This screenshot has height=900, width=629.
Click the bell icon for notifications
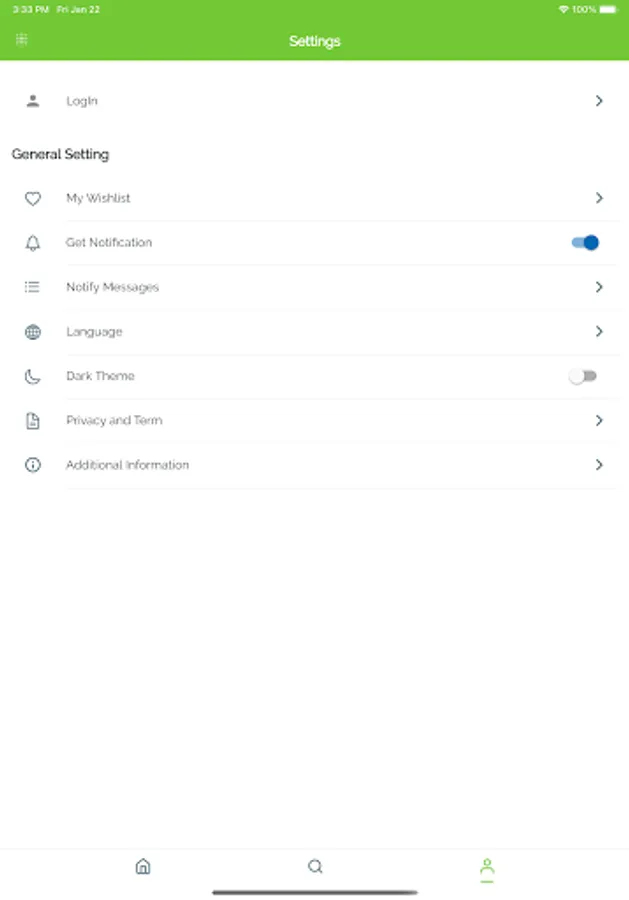point(33,243)
